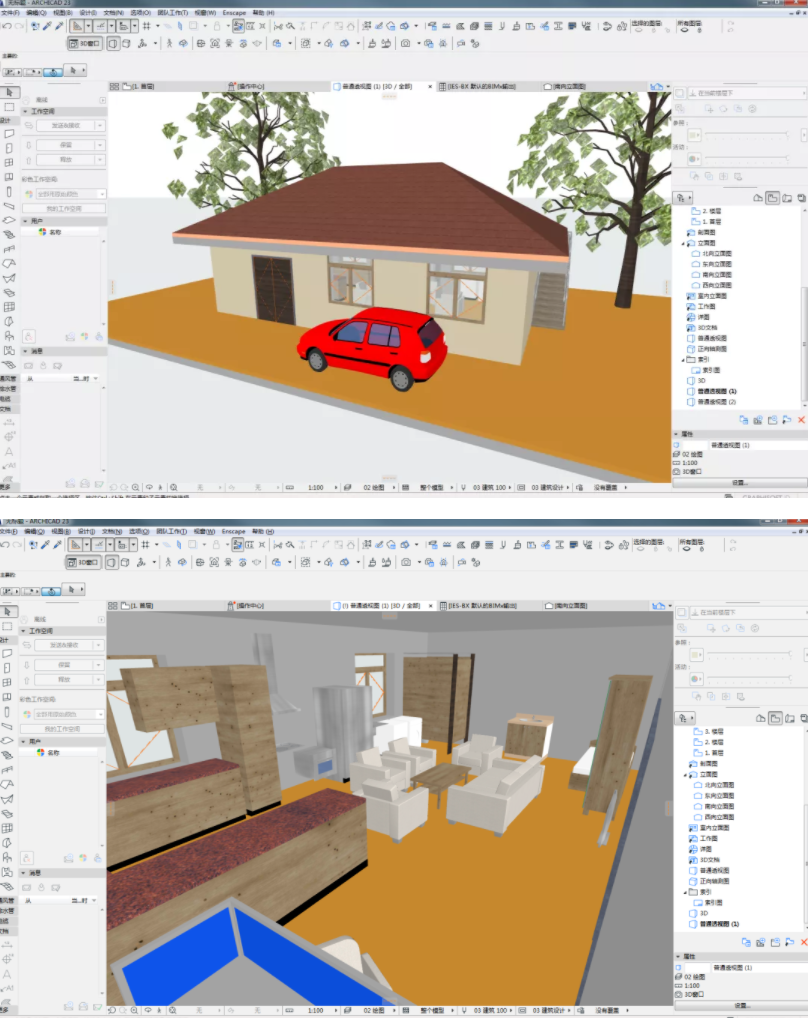Click the 释放 button in the upper window

[x=66, y=160]
